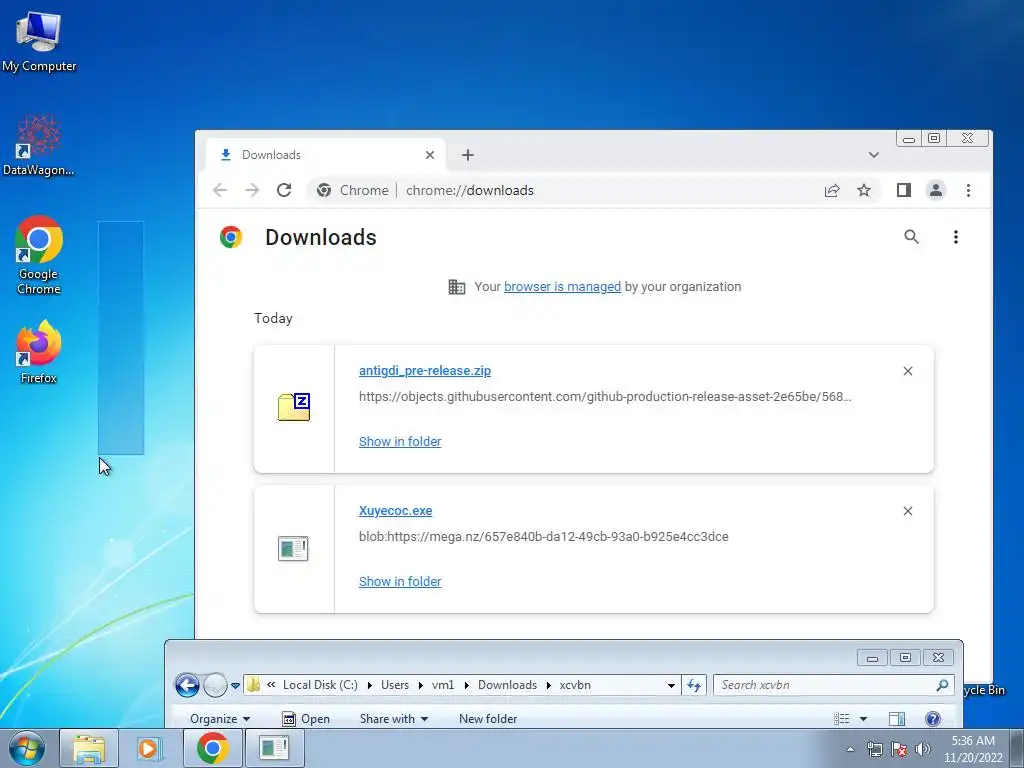Launch Google Chrome desktop shortcut
This screenshot has width=1024, height=768.
pos(39,255)
